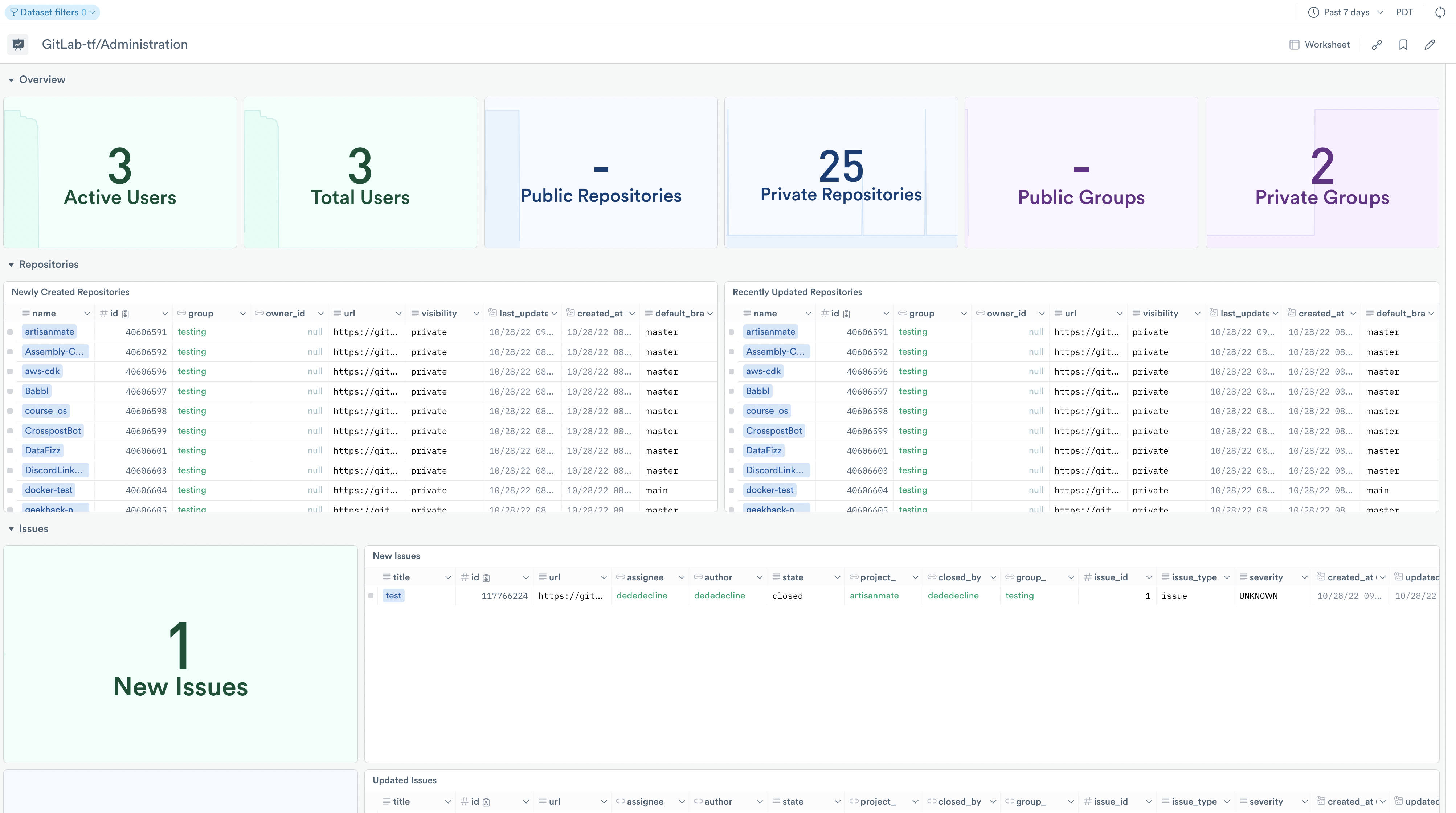Screen dimensions: 1456x813
Task: Click the refresh dashboard icon
Action: (x=1440, y=12)
